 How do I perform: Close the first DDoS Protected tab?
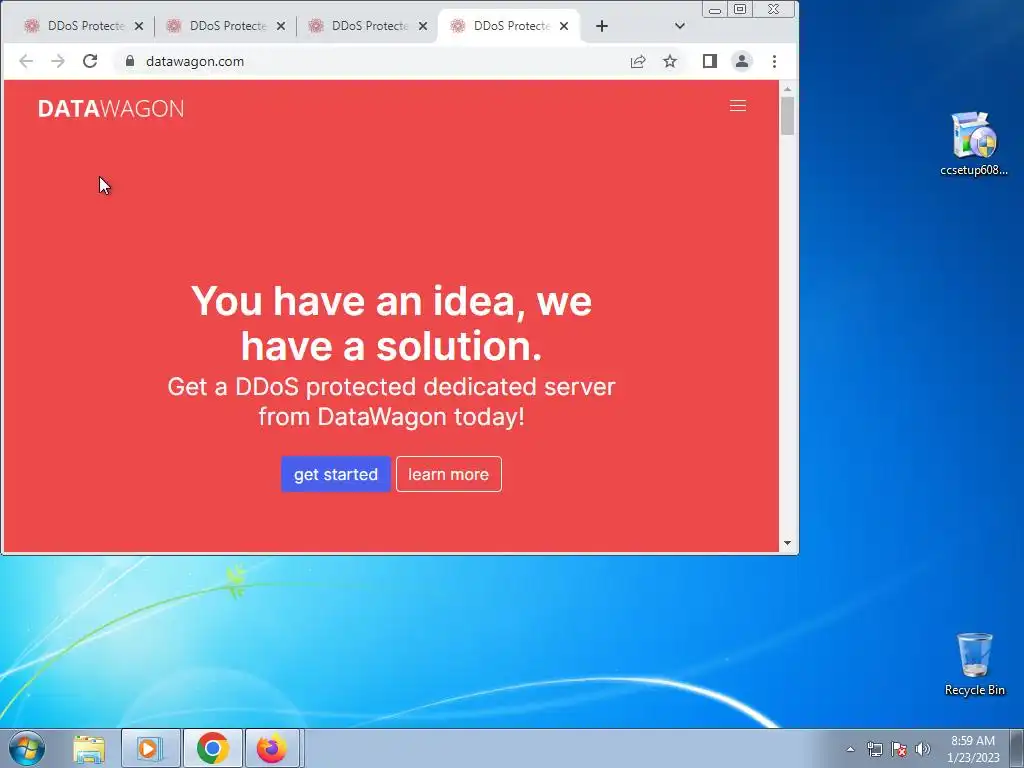coord(139,26)
